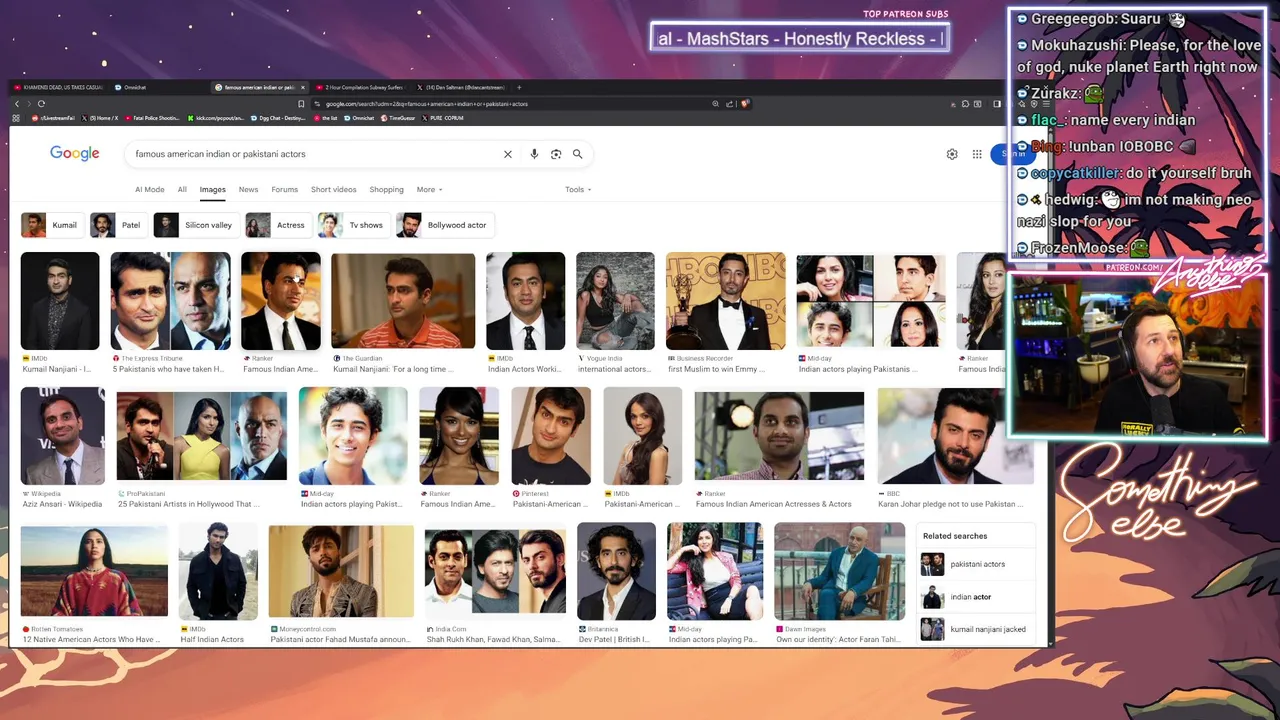The height and width of the screenshot is (720, 1280).
Task: Open the Short videos results tab
Action: click(x=334, y=189)
